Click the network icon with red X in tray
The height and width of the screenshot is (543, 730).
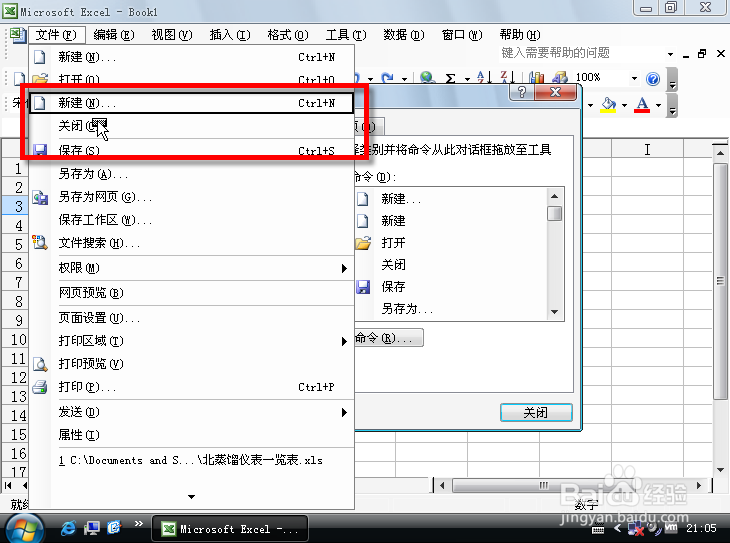tap(635, 529)
